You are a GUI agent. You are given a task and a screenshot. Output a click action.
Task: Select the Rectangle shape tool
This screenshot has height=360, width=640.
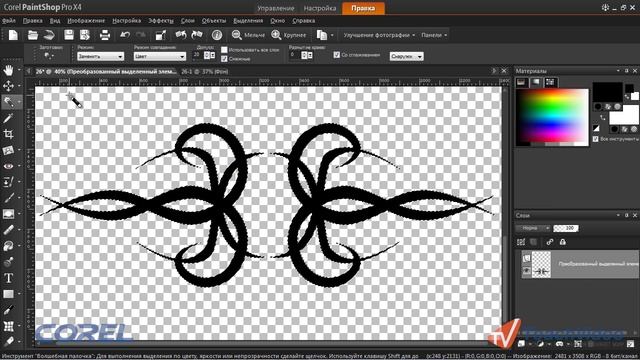coord(8,294)
